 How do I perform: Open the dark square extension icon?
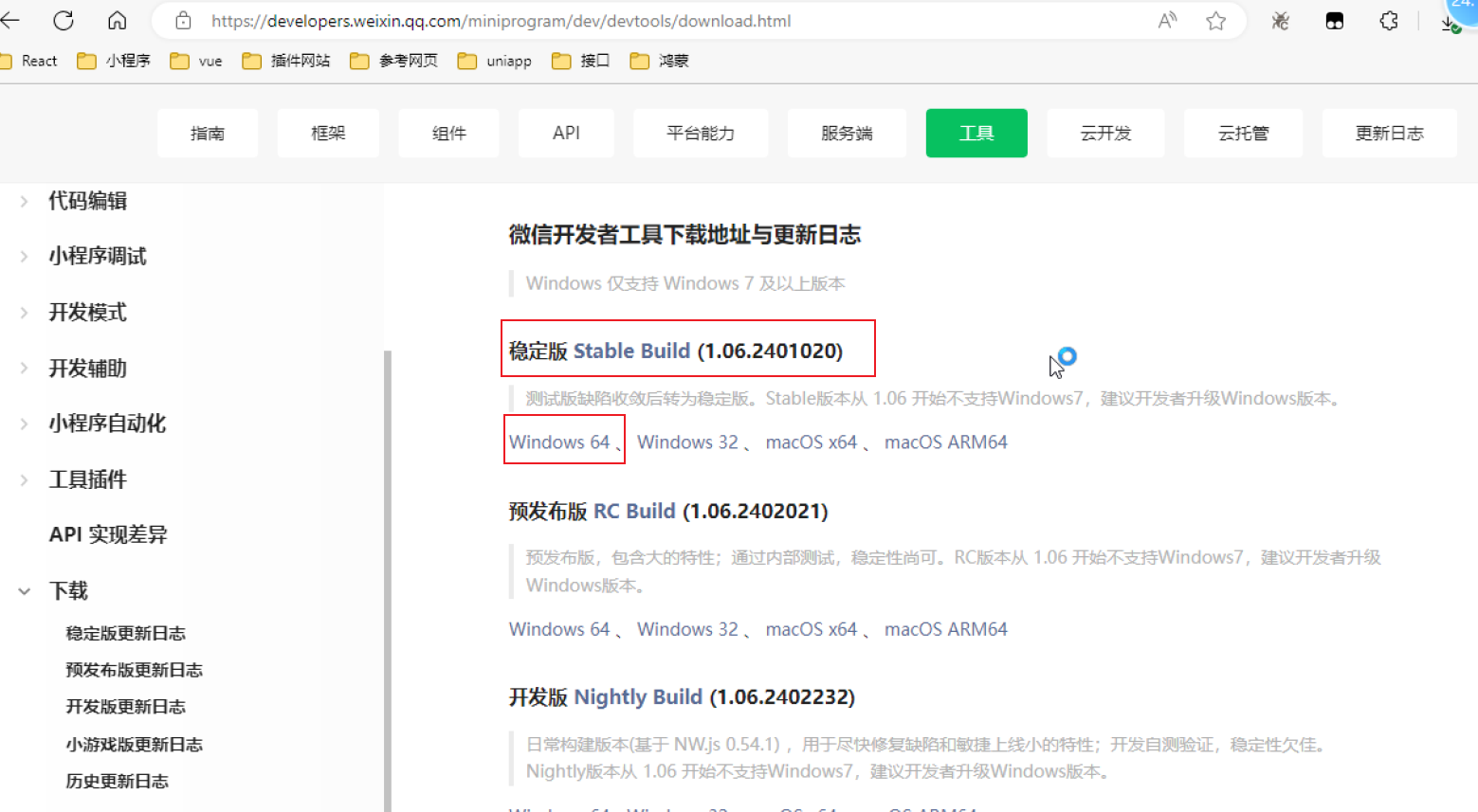1334,21
